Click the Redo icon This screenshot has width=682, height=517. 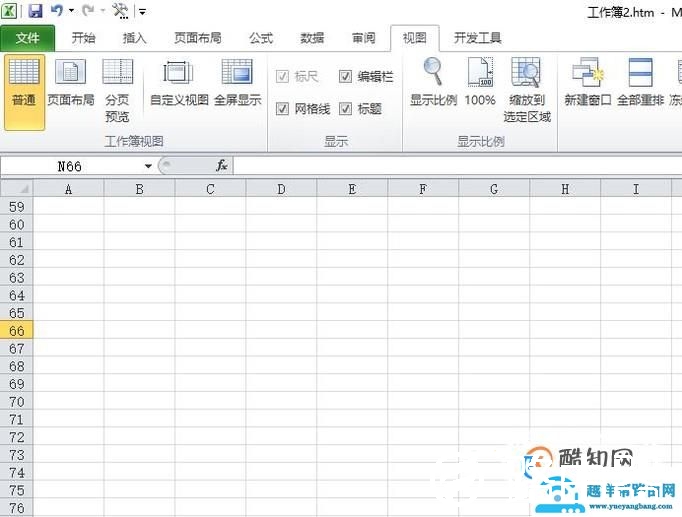[88, 10]
